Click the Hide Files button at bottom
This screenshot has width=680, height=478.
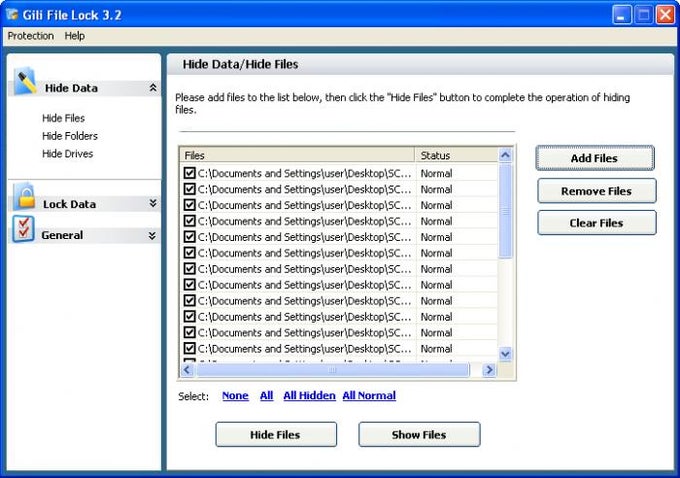276,435
